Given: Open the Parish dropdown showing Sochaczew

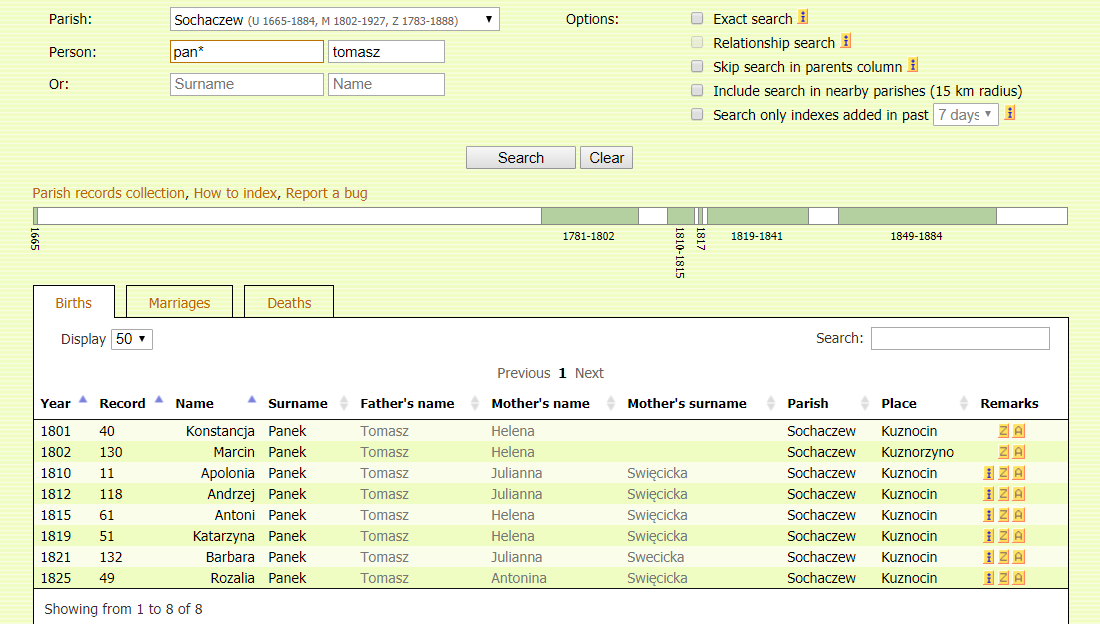Looking at the screenshot, I should pyautogui.click(x=334, y=19).
